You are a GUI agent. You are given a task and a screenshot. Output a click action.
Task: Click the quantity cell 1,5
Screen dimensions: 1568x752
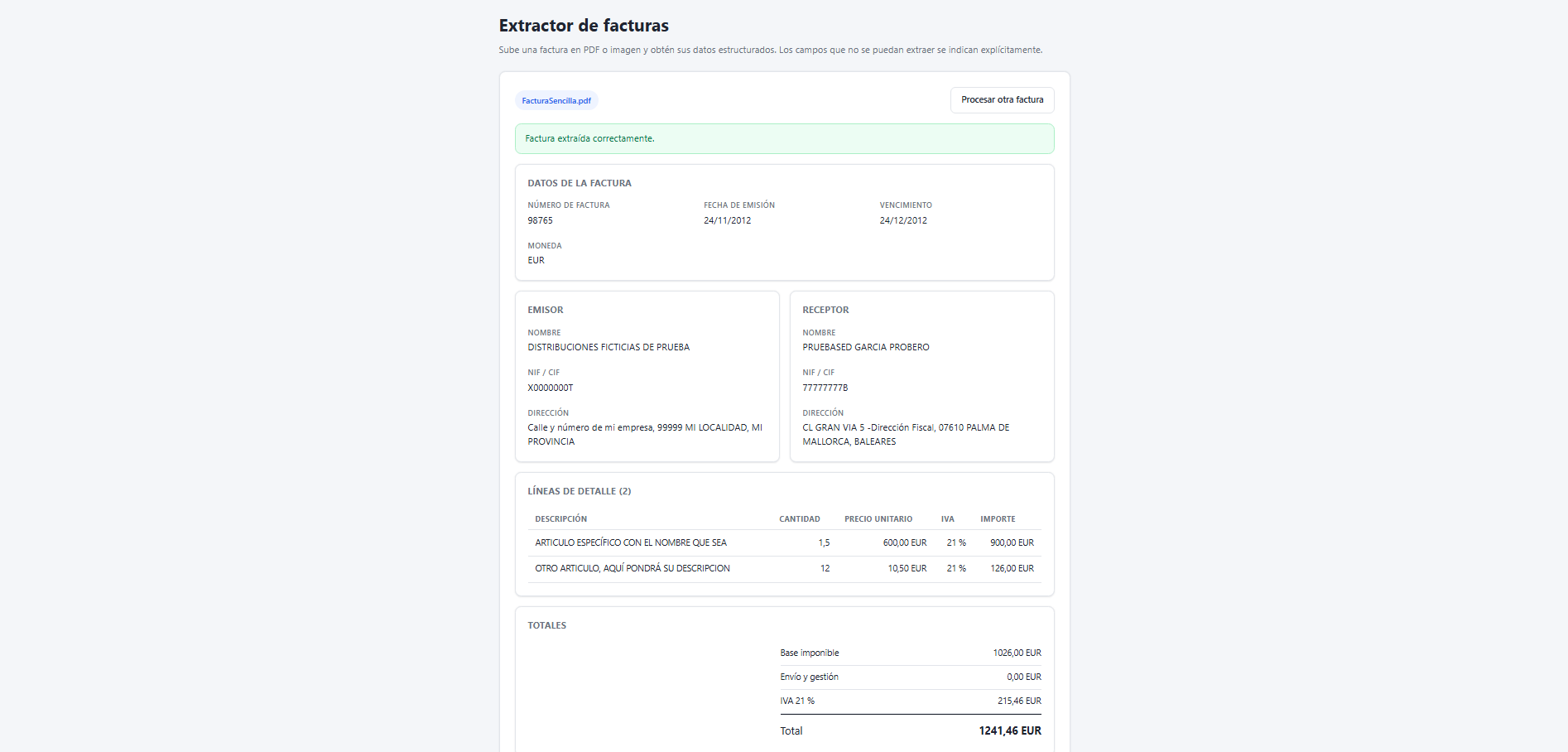point(824,542)
